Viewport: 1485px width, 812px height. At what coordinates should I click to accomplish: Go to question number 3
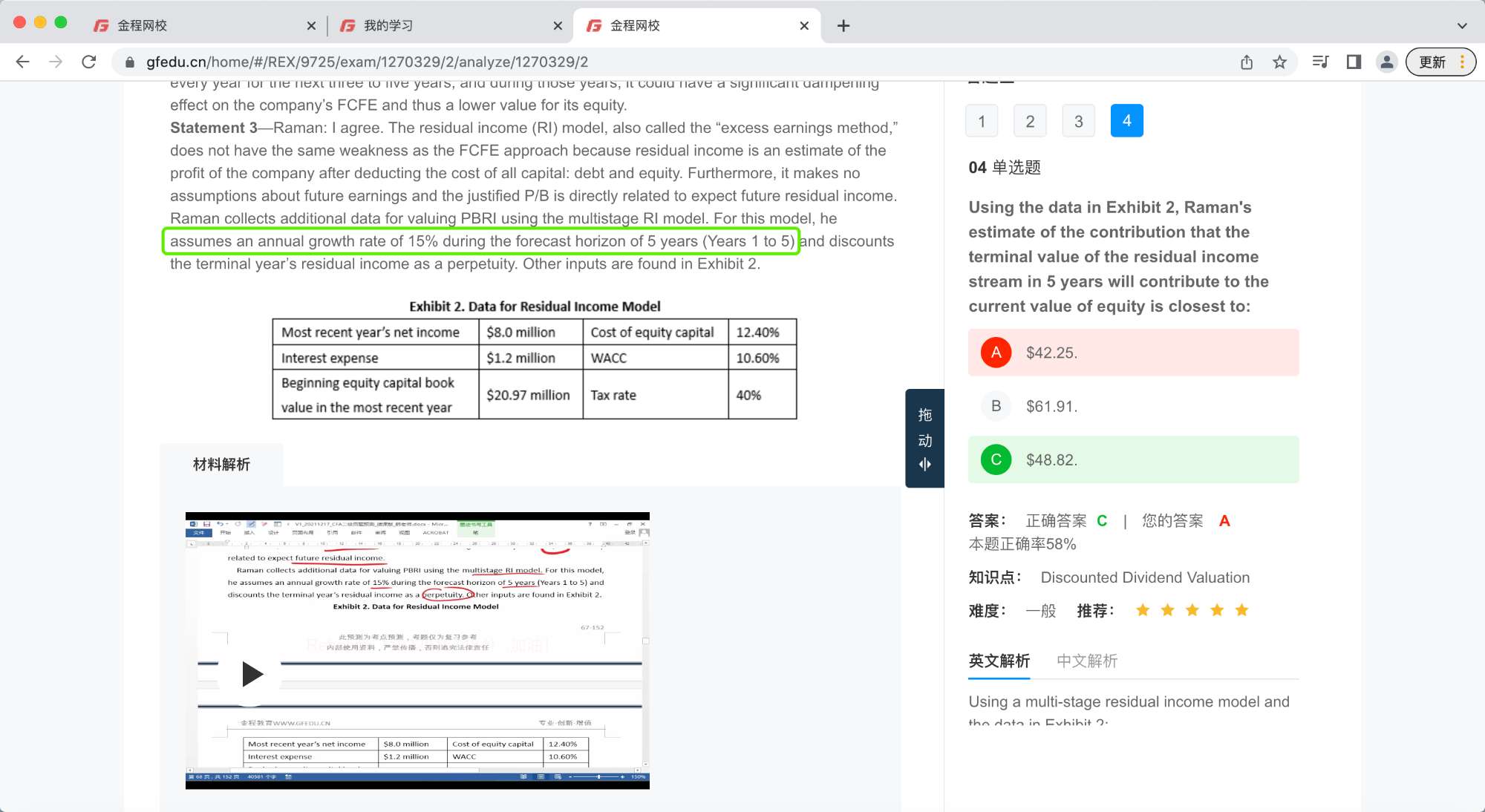1078,121
